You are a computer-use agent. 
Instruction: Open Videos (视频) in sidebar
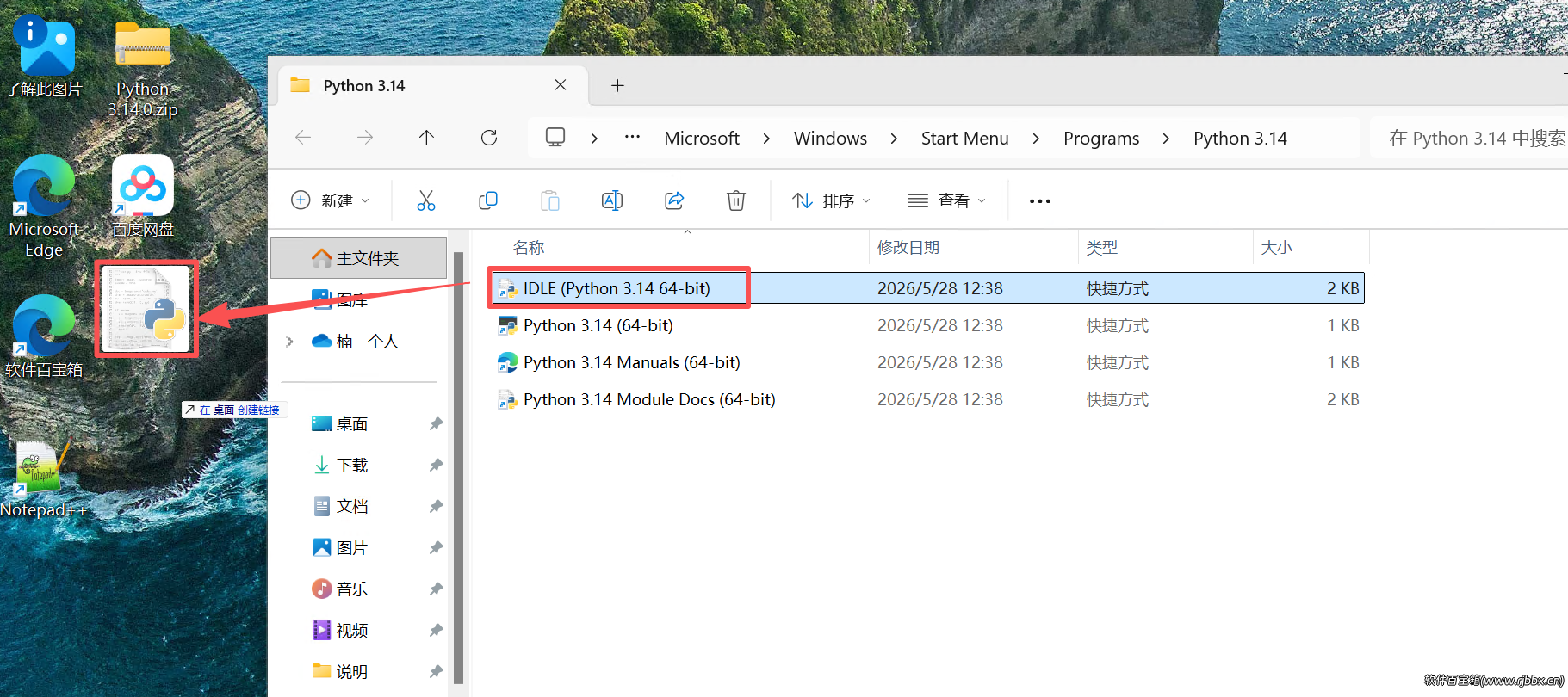click(340, 631)
